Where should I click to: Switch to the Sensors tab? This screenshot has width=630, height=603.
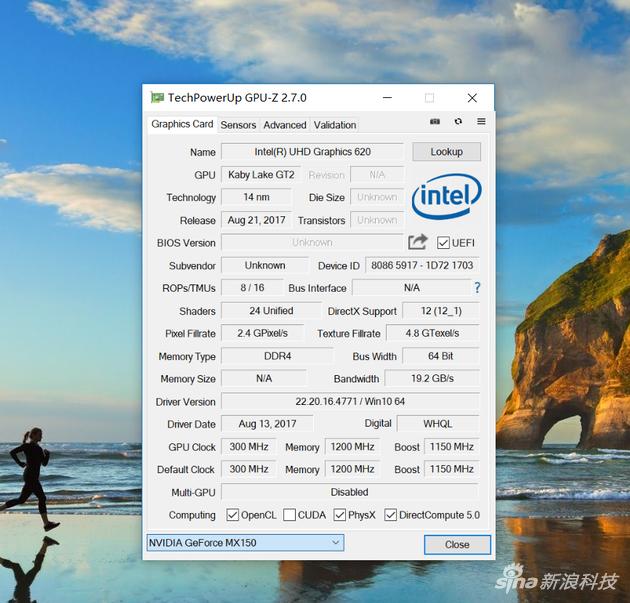pyautogui.click(x=238, y=125)
